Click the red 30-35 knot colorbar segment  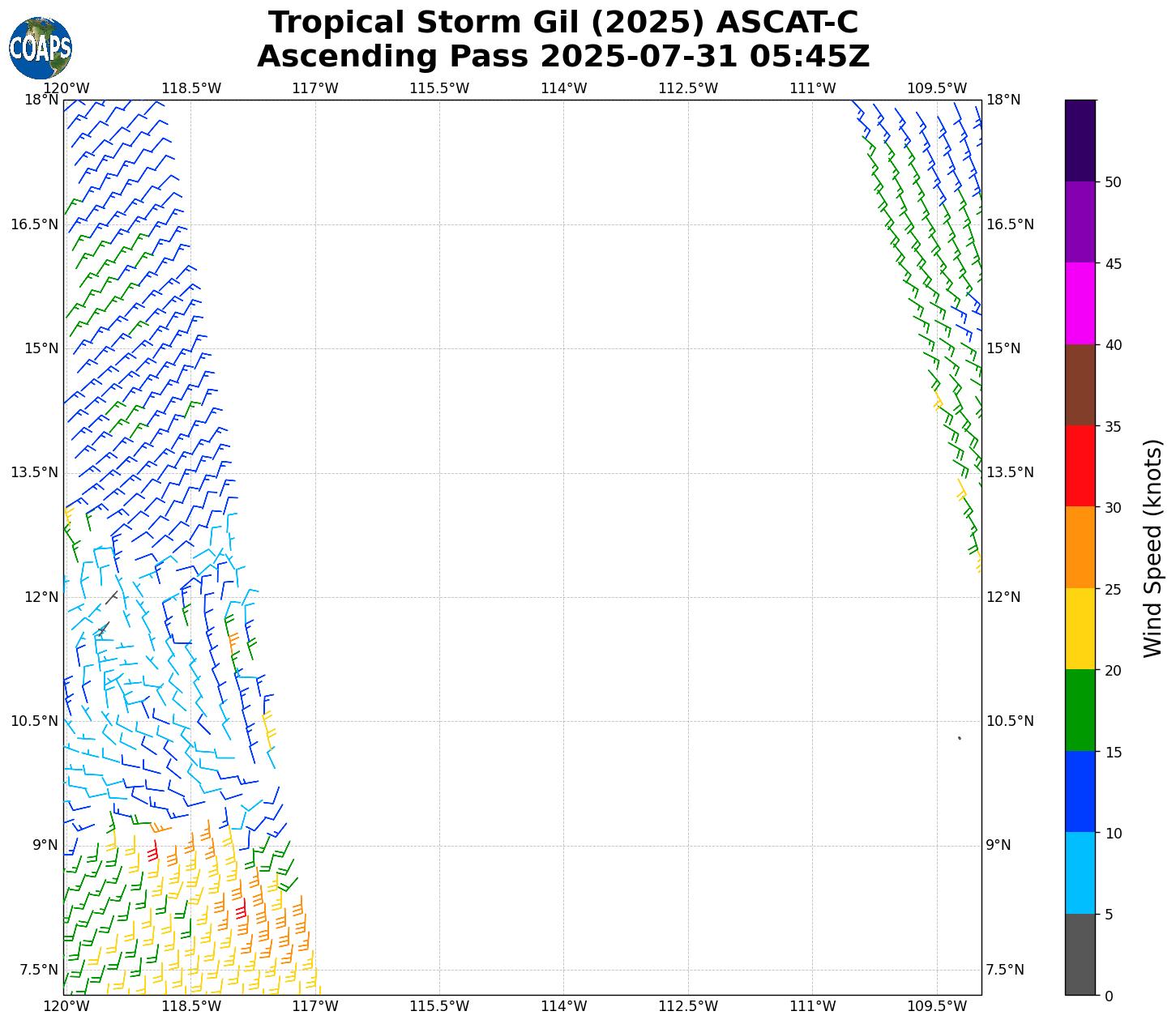1080,466
